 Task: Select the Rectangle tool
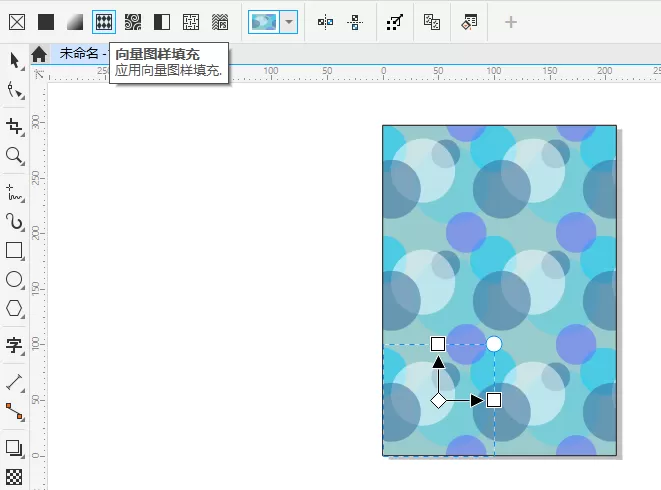tap(14, 250)
